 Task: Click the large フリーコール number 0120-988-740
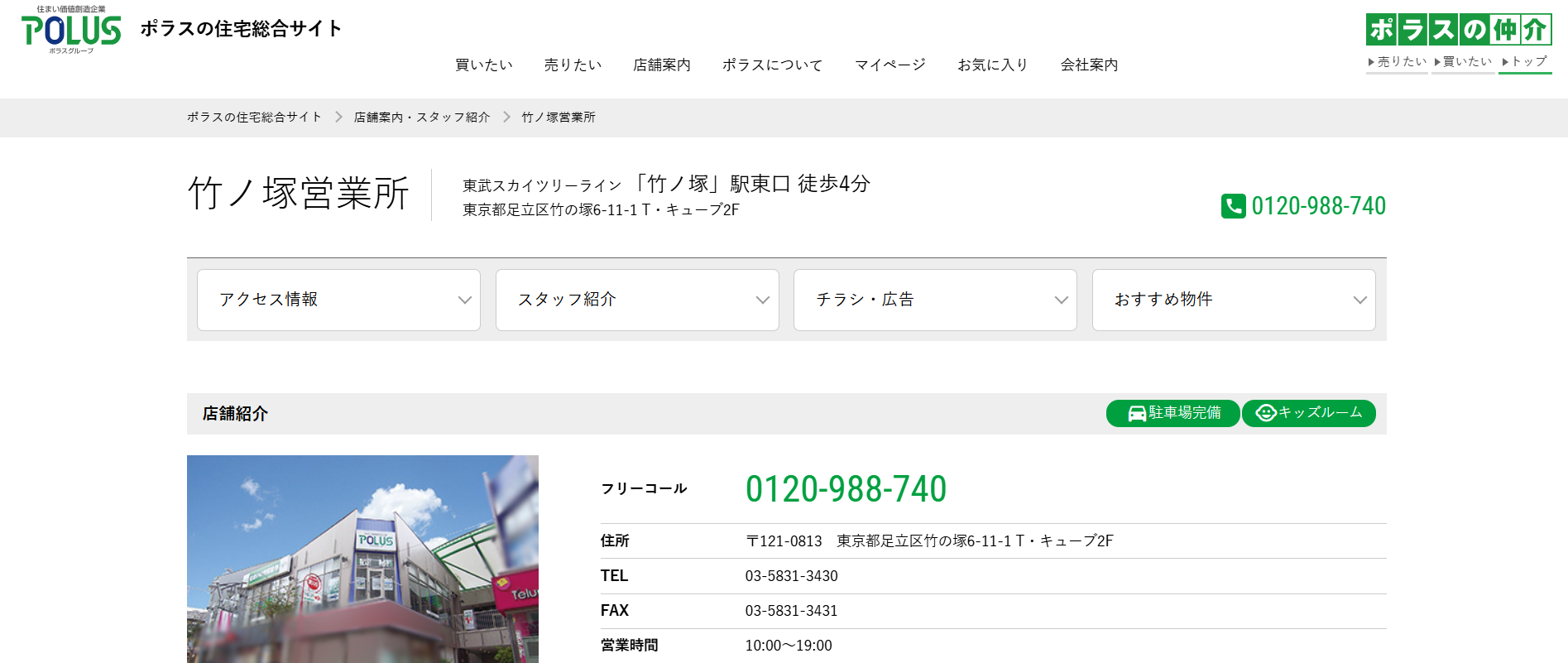coord(846,488)
